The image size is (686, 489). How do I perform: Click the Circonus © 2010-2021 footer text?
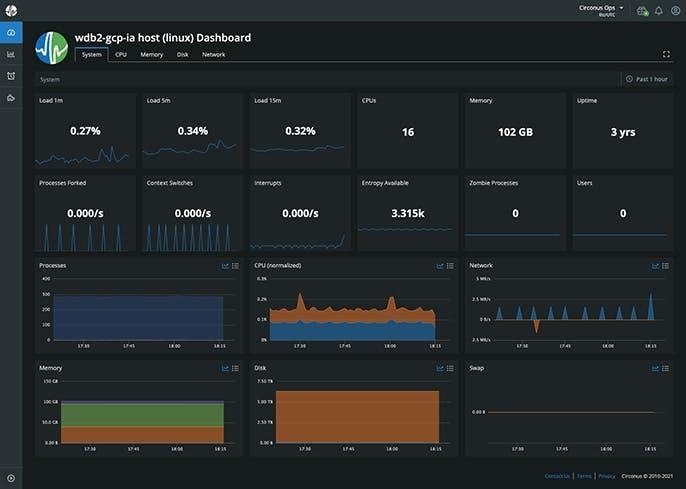647,476
